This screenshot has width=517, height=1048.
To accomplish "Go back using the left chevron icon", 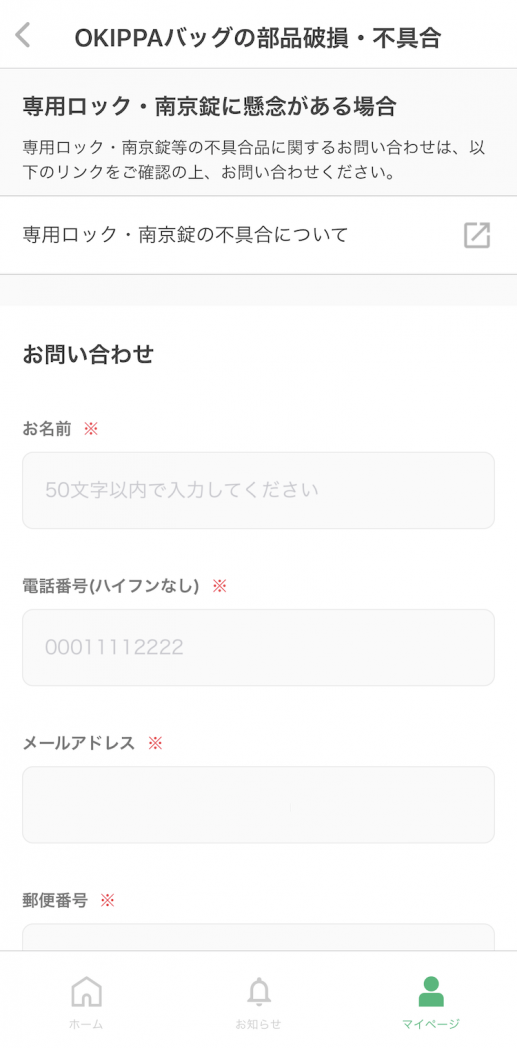I will pyautogui.click(x=23, y=35).
